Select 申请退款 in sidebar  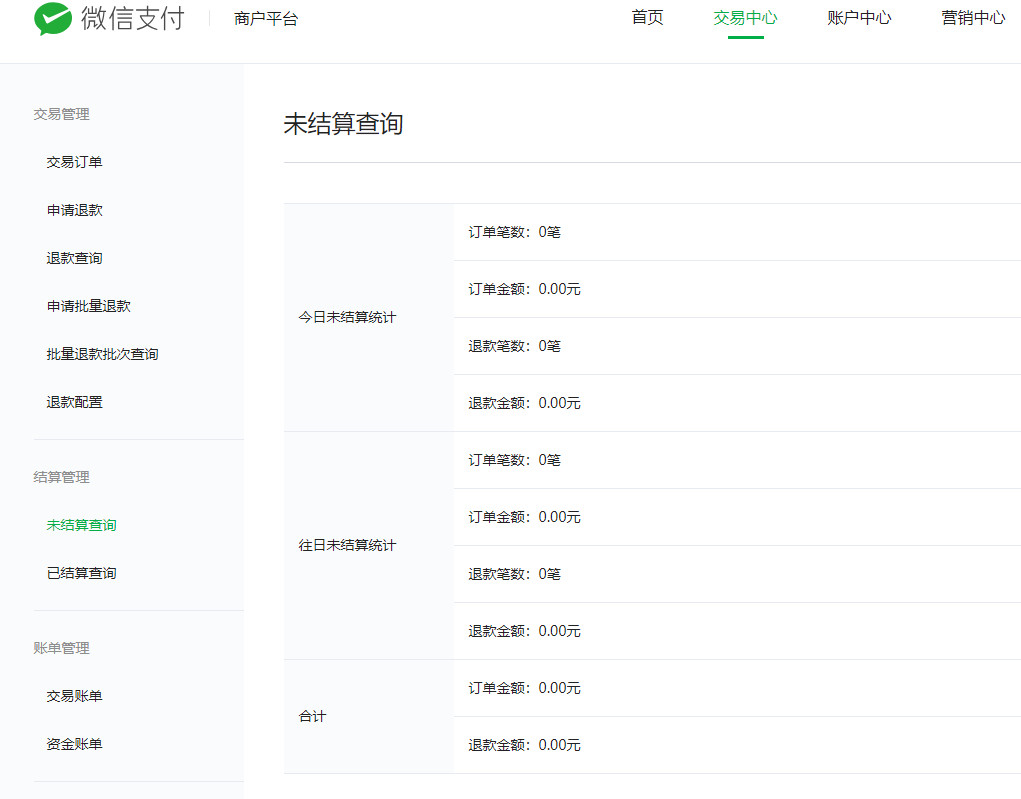coord(74,210)
